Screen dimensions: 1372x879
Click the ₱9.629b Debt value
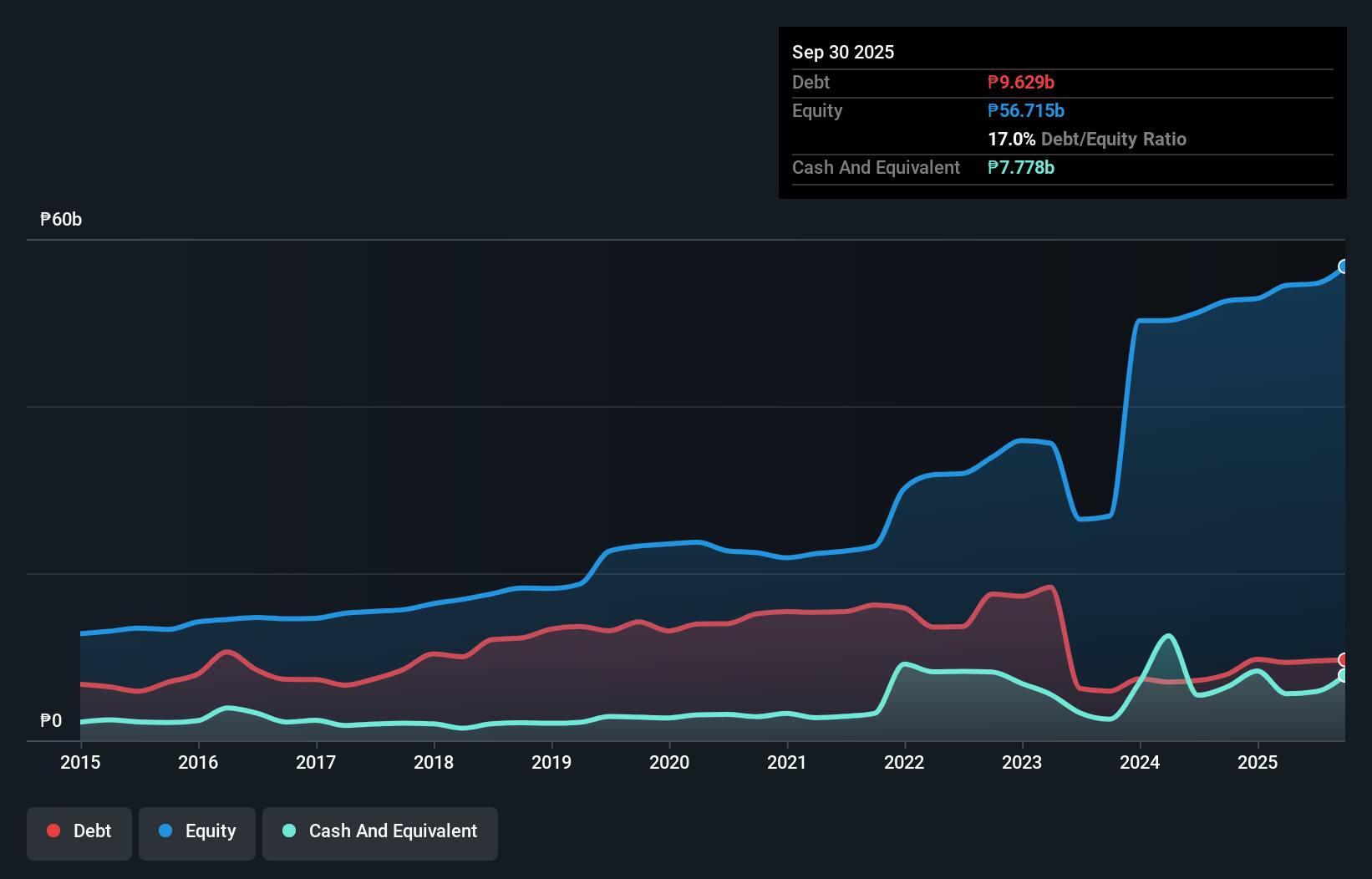point(1020,82)
